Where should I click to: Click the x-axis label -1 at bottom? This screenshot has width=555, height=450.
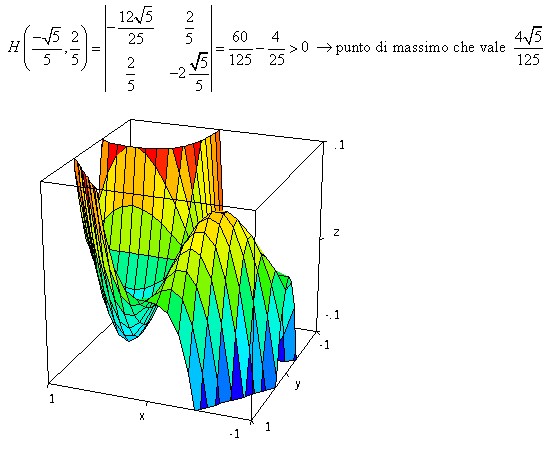pyautogui.click(x=234, y=433)
